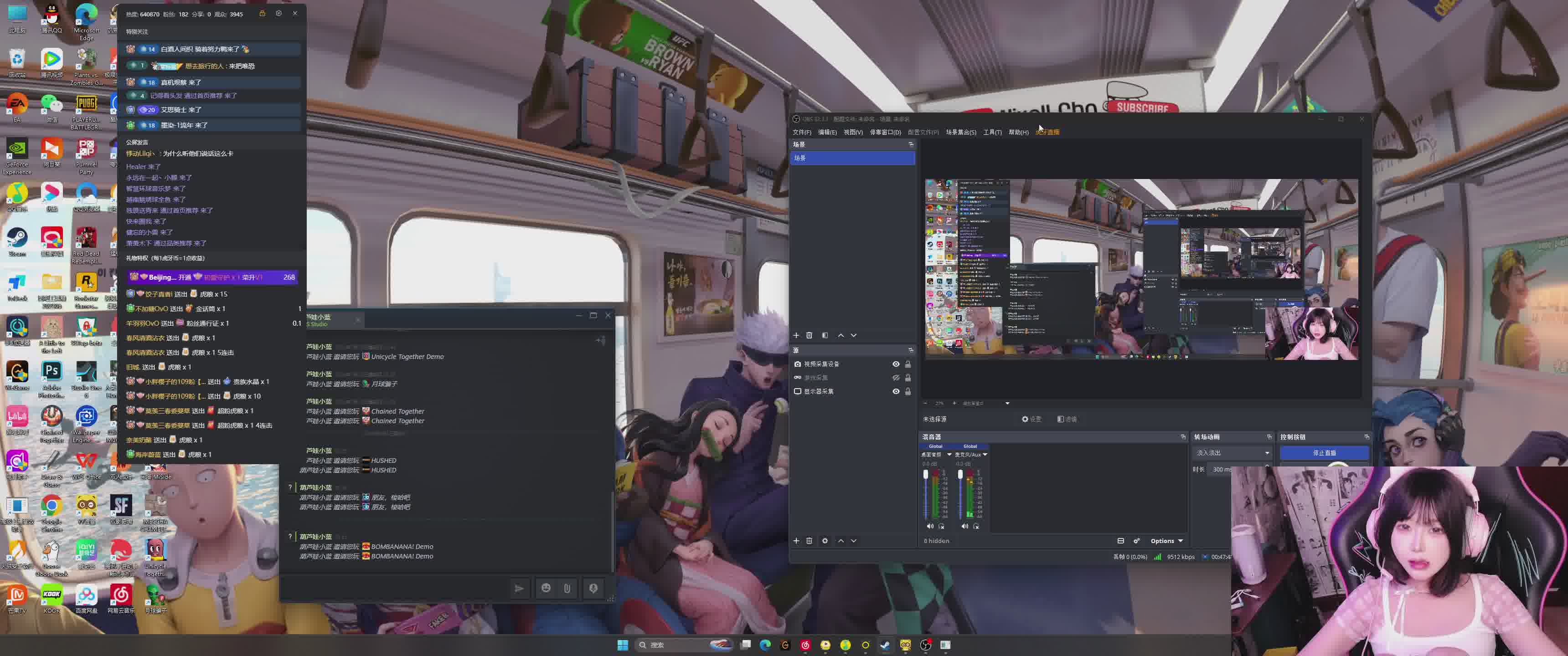Open scene filters icon in Scenes toolbar
This screenshot has height=656, width=1568.
825,335
